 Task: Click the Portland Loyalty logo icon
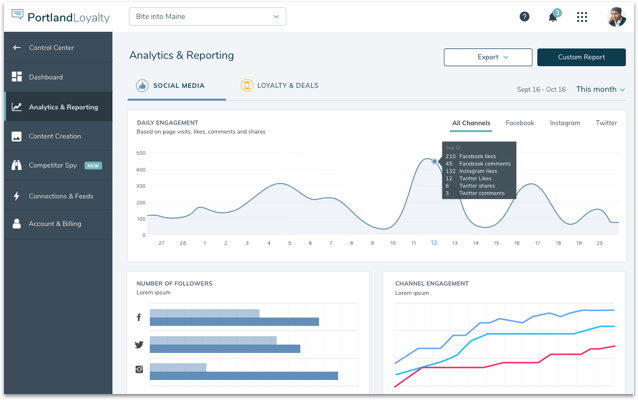[x=17, y=16]
